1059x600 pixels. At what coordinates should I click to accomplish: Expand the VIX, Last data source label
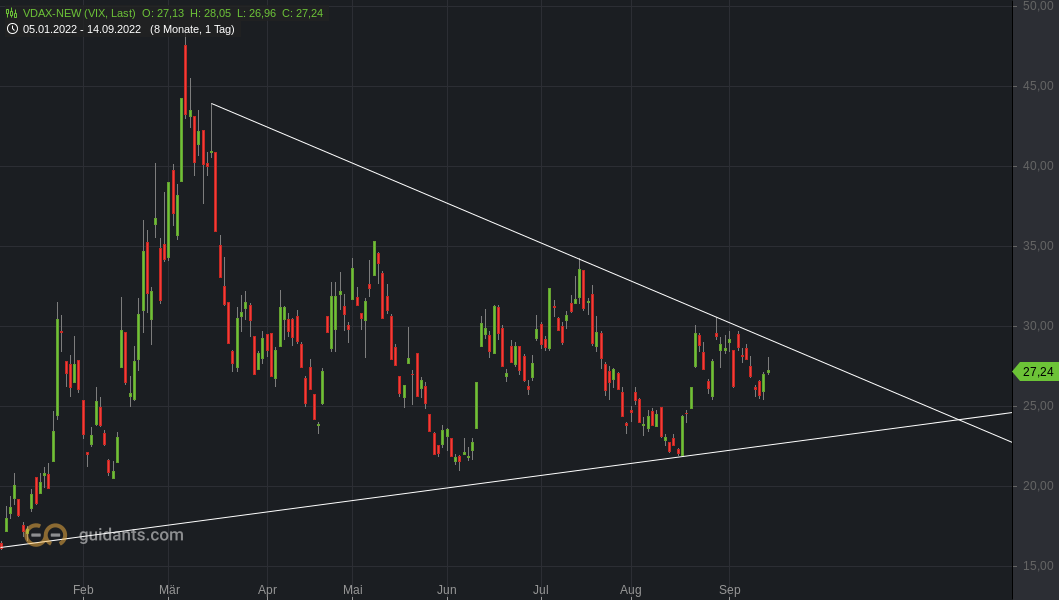(110, 13)
